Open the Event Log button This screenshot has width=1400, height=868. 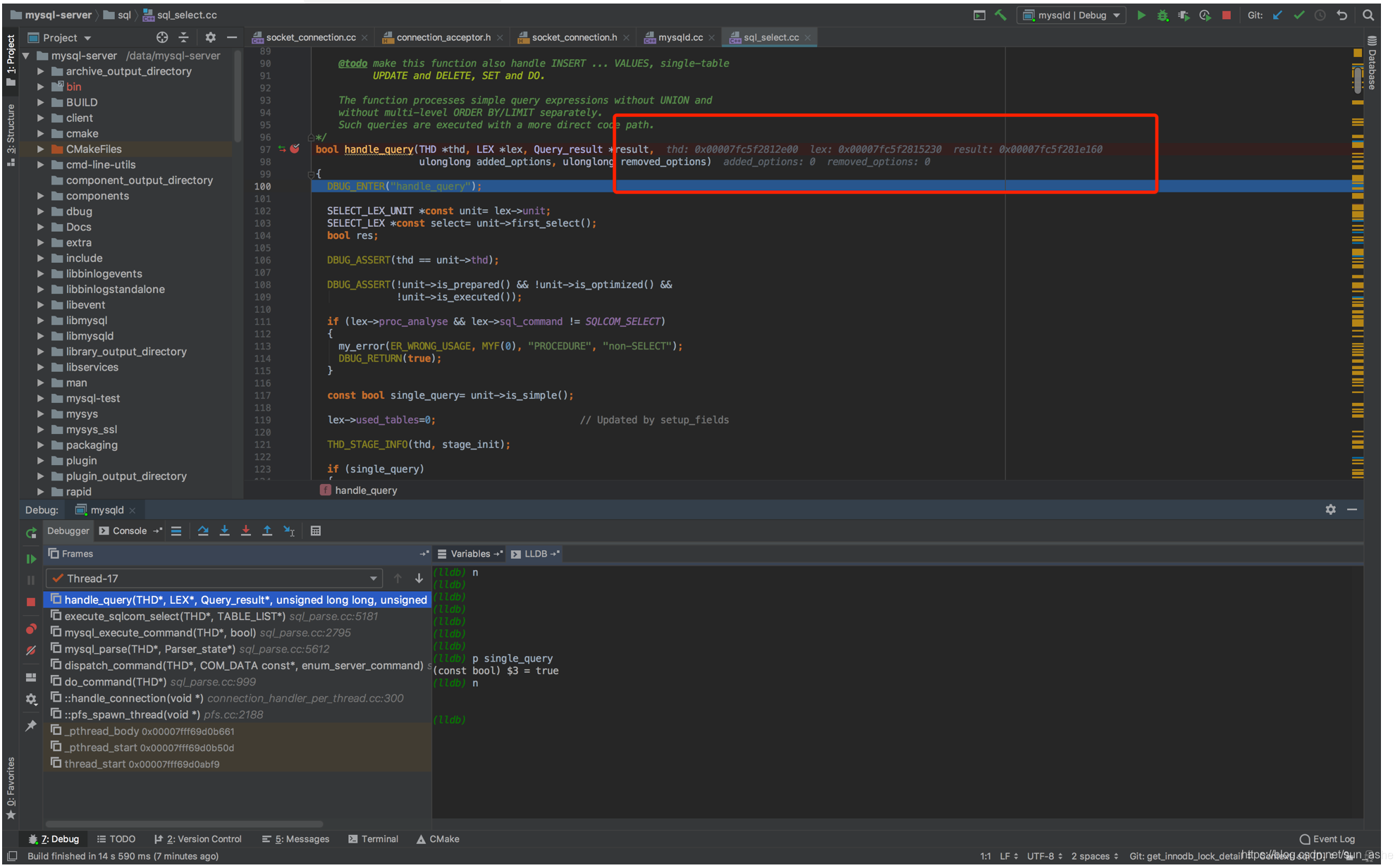(1327, 839)
